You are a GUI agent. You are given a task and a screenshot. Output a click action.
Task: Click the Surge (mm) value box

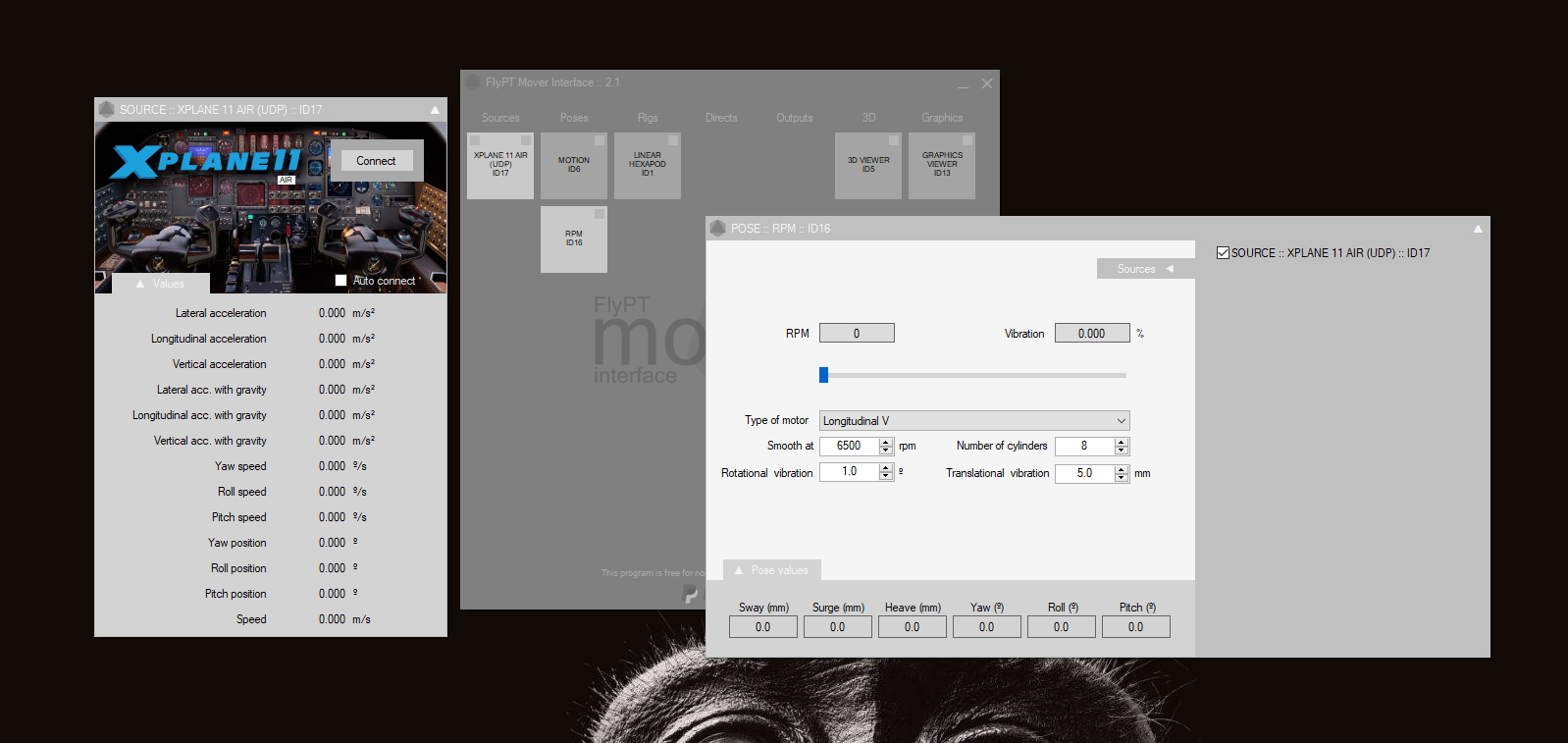(x=838, y=627)
